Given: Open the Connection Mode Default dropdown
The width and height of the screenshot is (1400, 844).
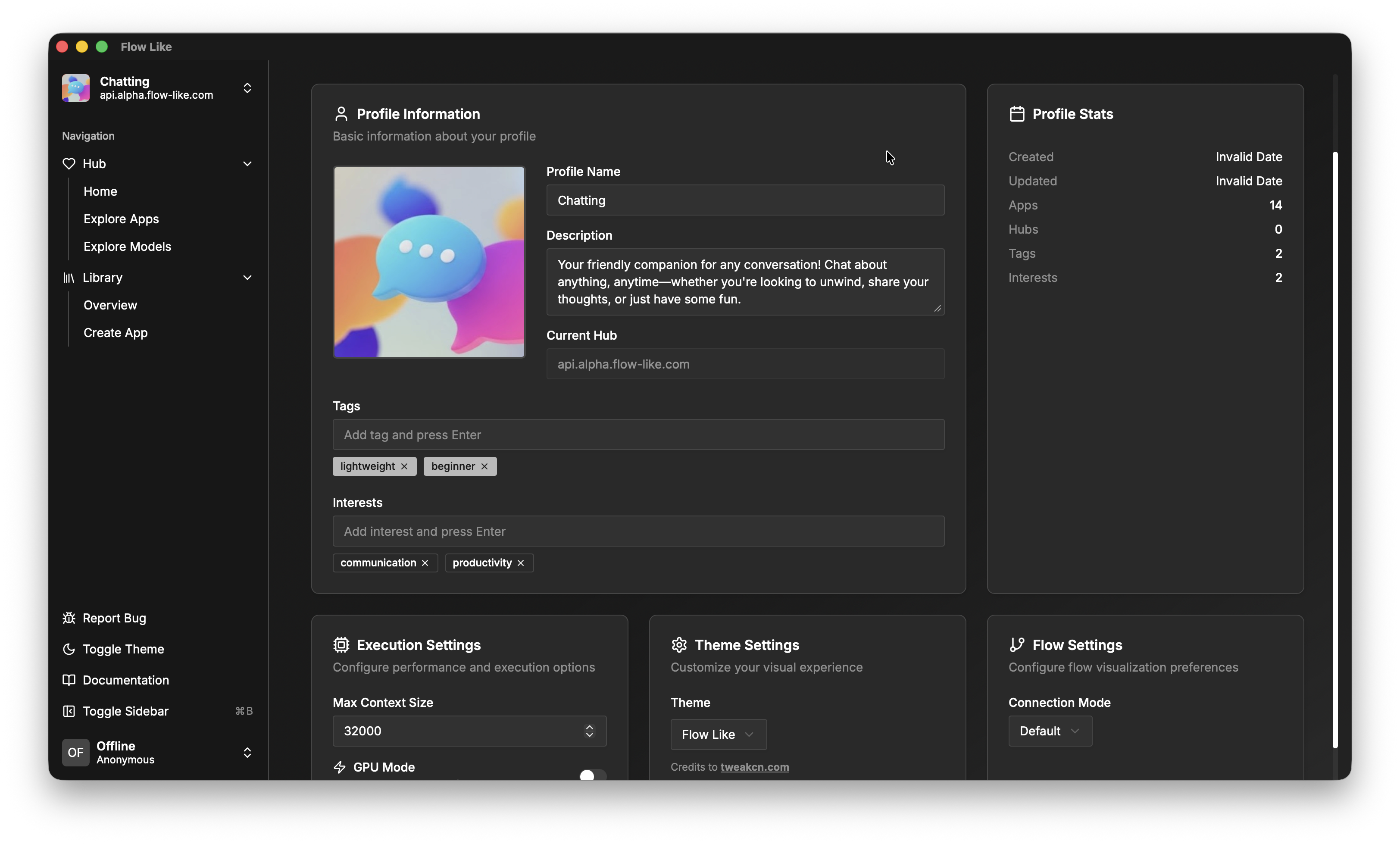Looking at the screenshot, I should (1049, 731).
